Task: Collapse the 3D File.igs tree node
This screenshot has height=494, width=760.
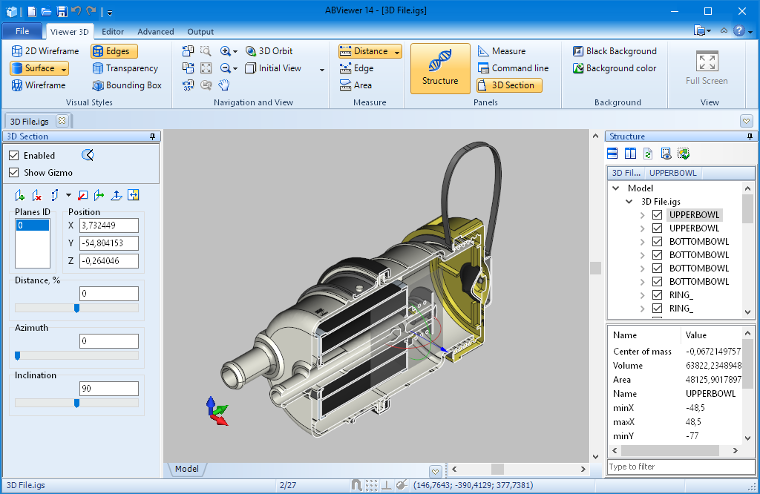Action: [631, 201]
